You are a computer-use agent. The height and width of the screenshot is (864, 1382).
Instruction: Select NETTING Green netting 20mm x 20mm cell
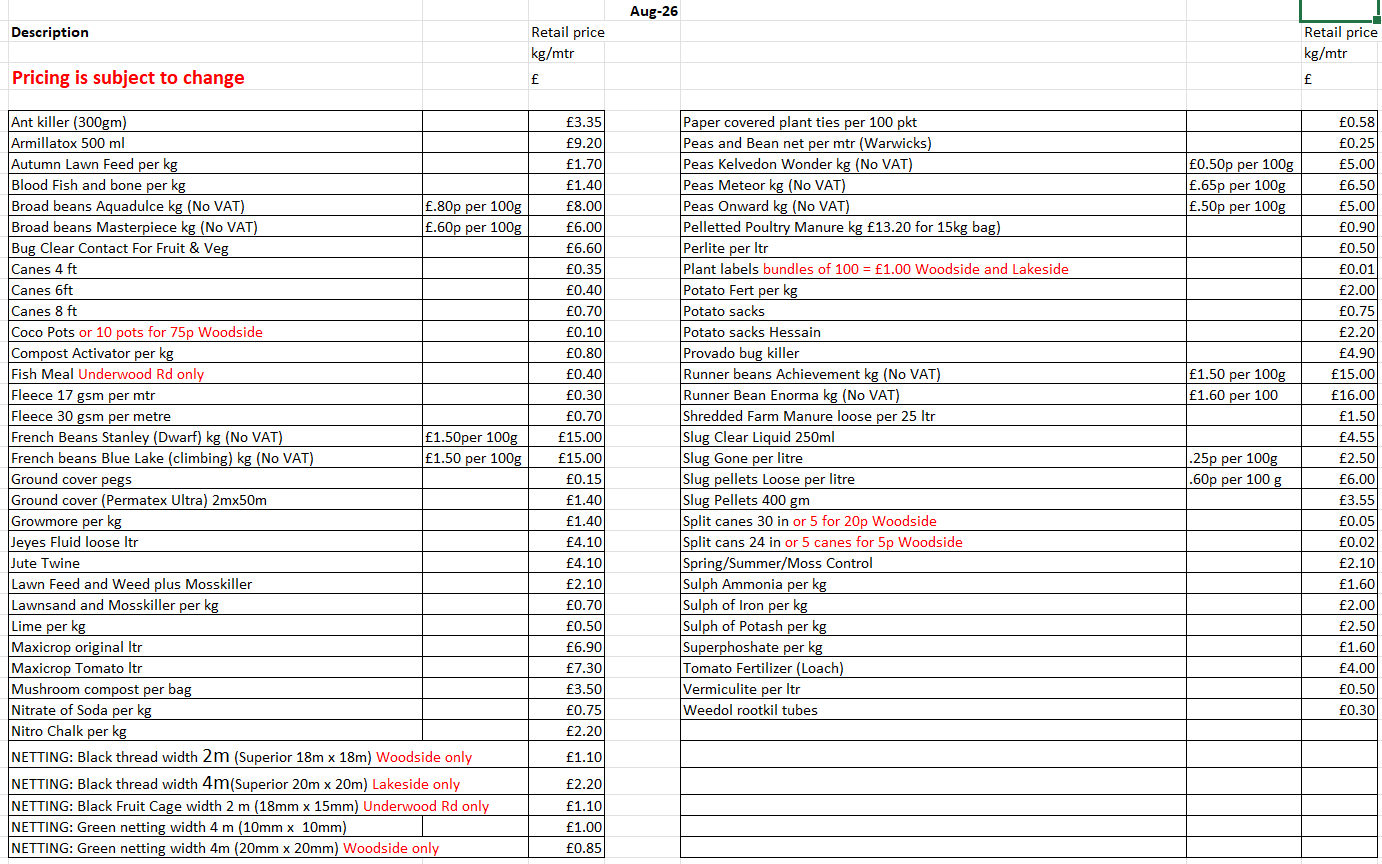click(269, 848)
